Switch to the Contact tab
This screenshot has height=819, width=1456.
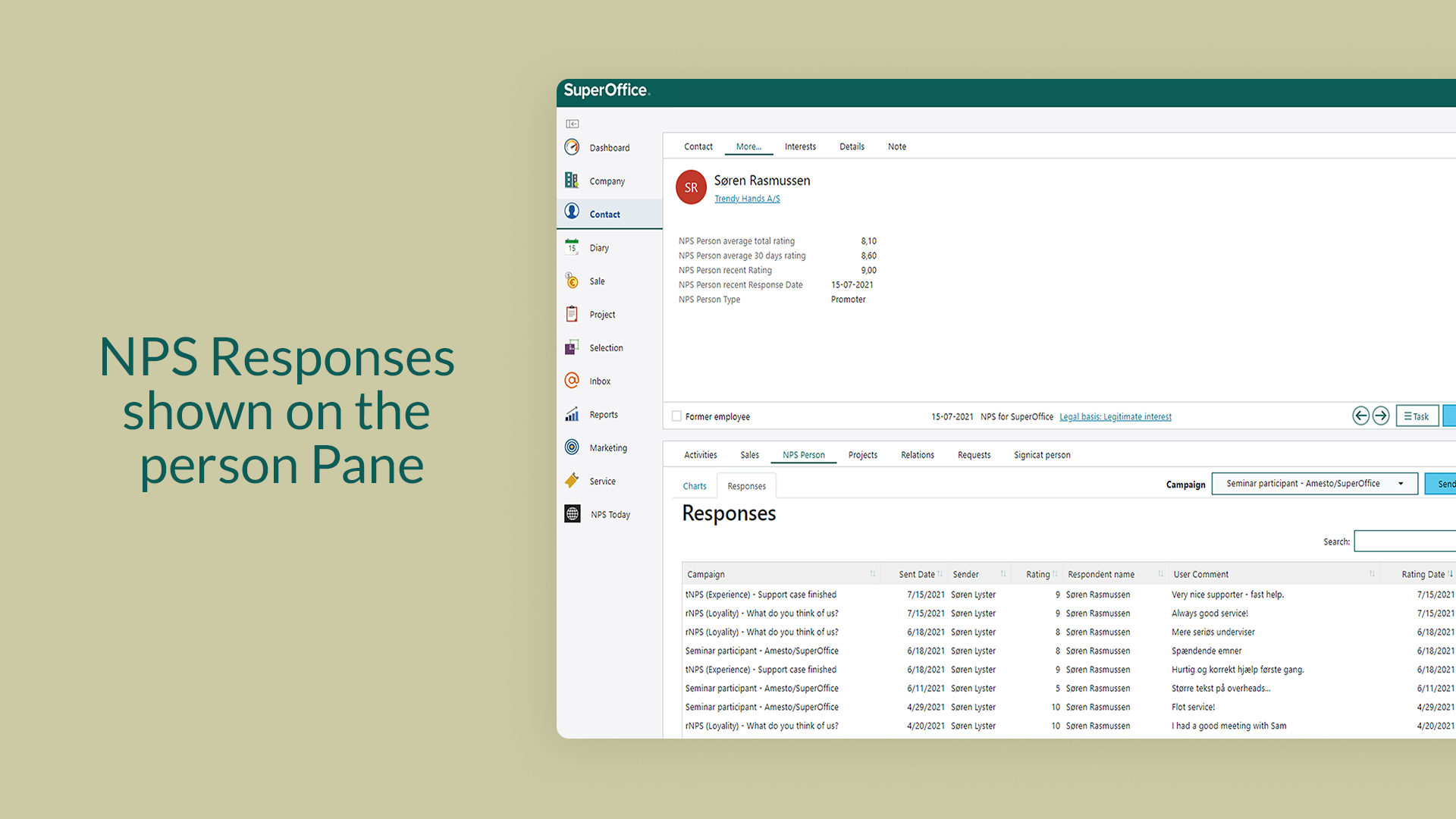coord(698,146)
